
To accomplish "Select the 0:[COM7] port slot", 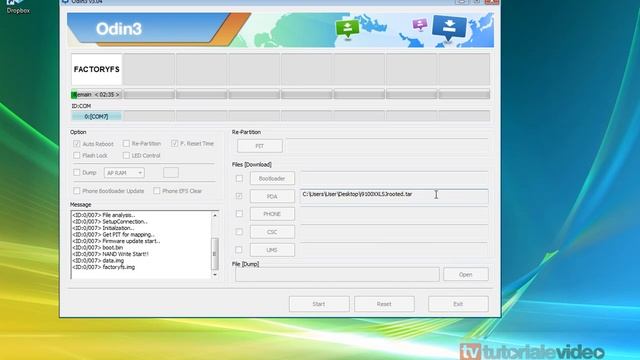I will pos(96,116).
